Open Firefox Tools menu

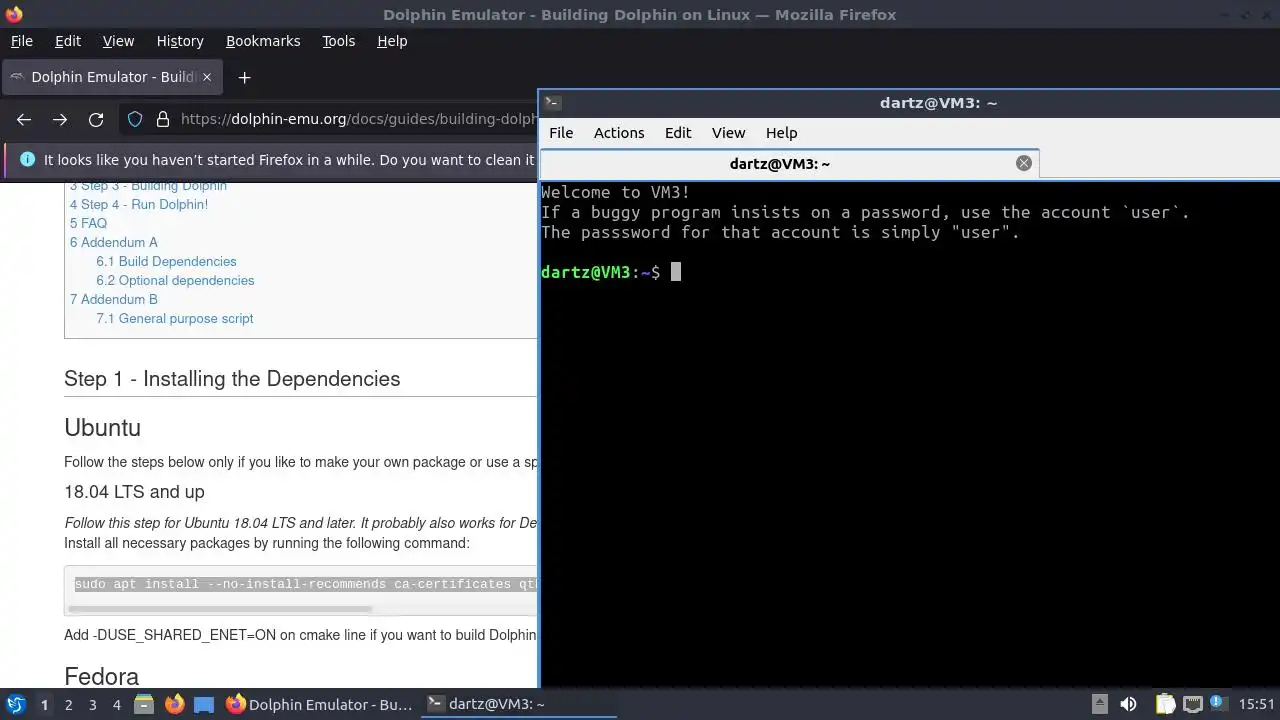coord(338,41)
